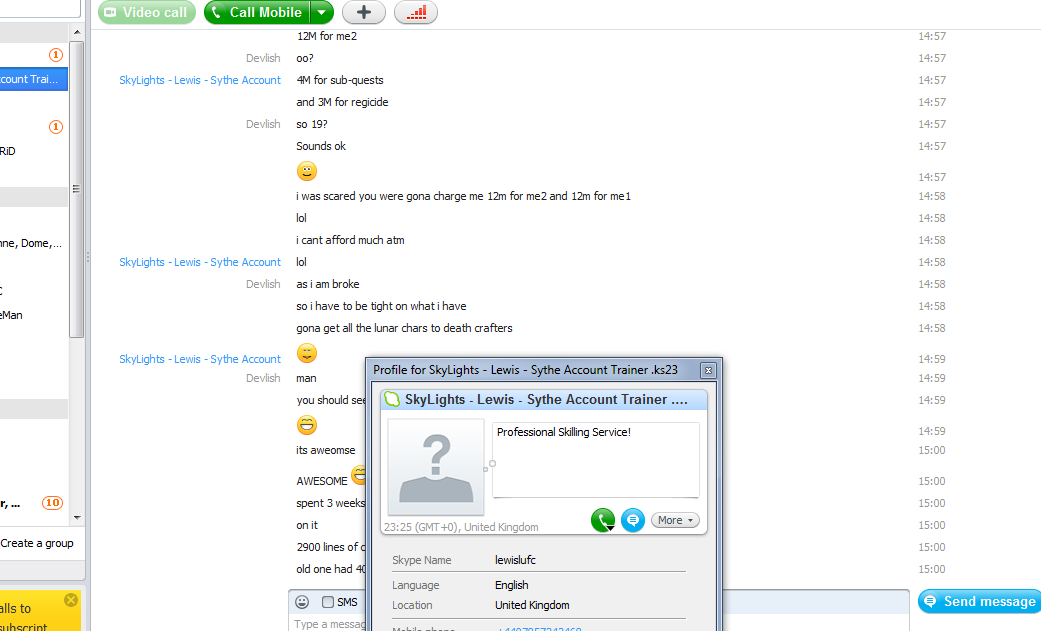Viewport: 1041px width, 631px height.
Task: Click the unread badge above Account Trainer contact
Action: point(56,55)
